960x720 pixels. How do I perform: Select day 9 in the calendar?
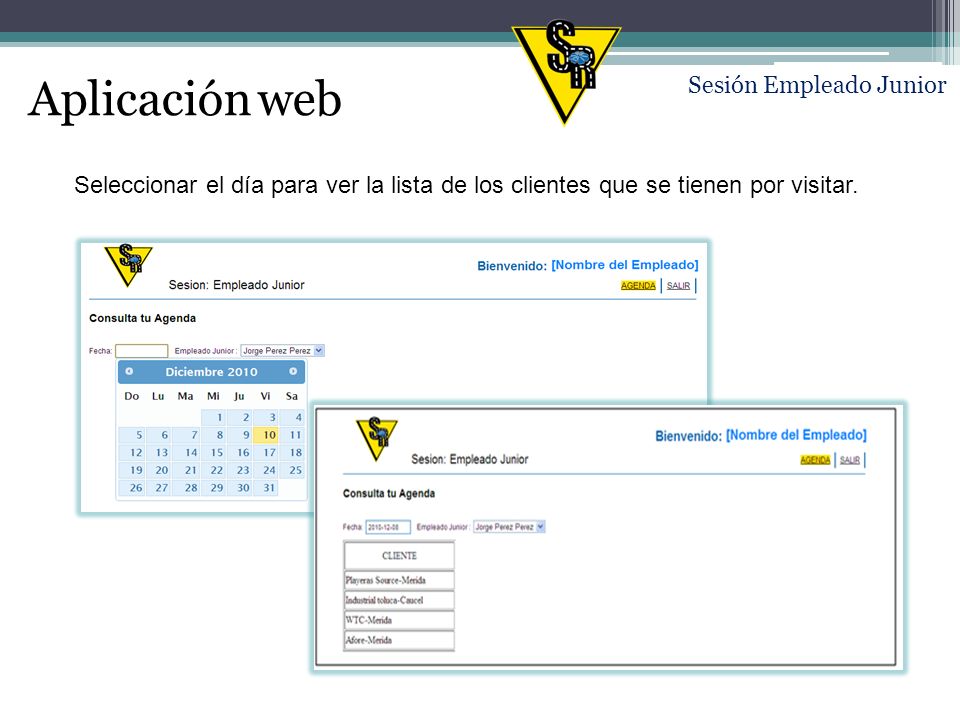(240, 435)
